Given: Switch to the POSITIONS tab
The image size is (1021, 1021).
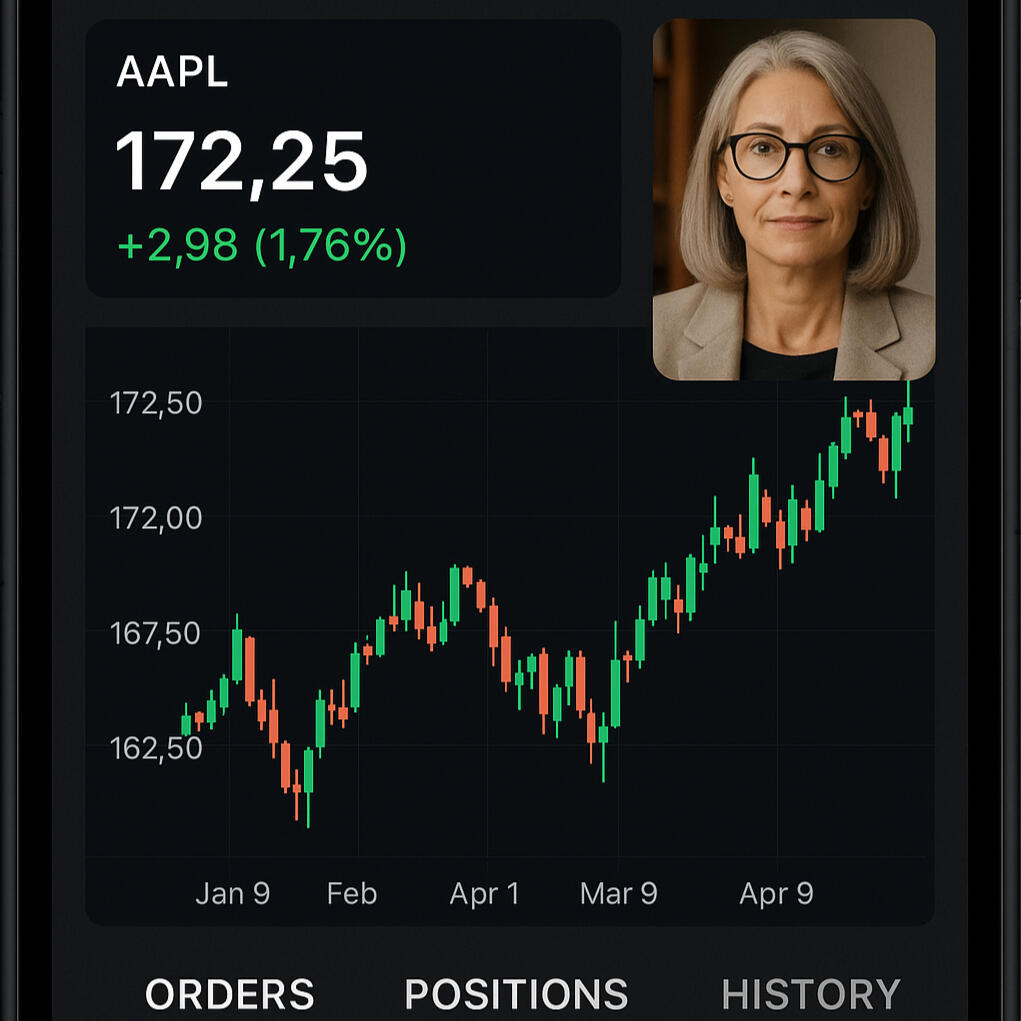Looking at the screenshot, I should [516, 995].
